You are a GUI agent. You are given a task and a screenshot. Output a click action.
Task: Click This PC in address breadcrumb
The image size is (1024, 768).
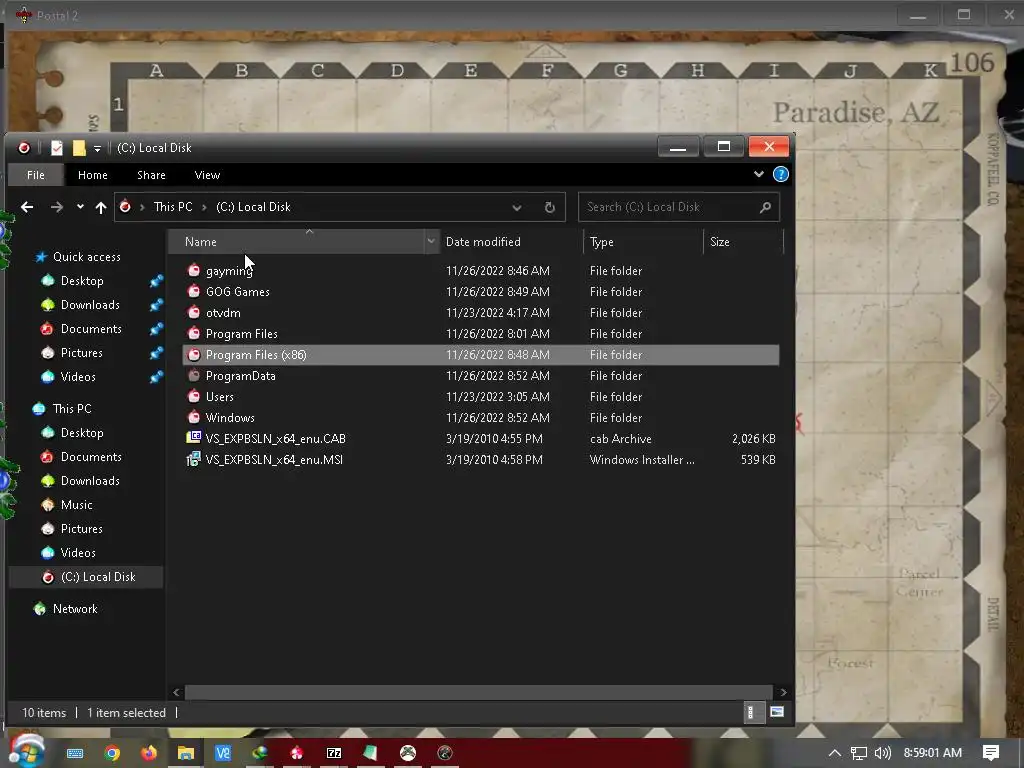tap(172, 207)
